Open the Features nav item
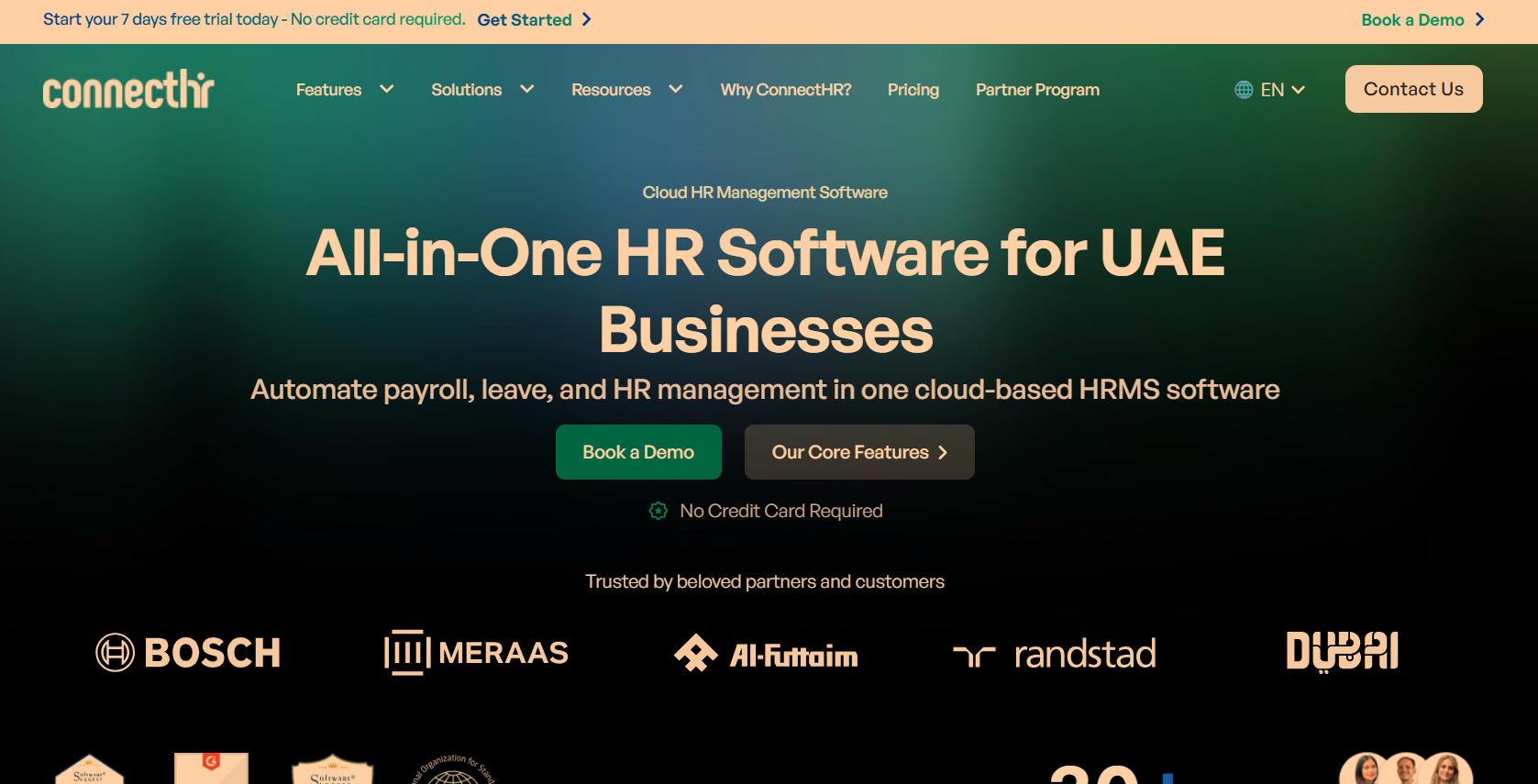This screenshot has width=1538, height=784. point(328,90)
